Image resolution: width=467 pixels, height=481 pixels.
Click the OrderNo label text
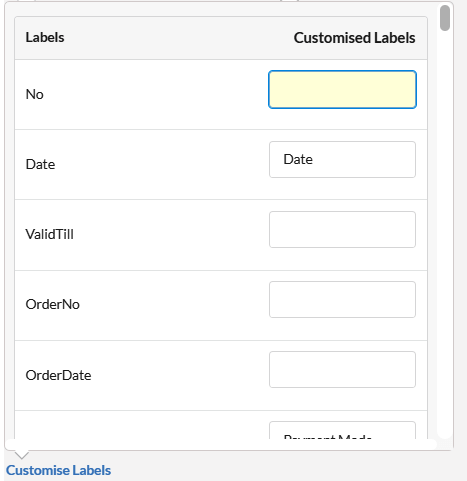pyautogui.click(x=53, y=304)
